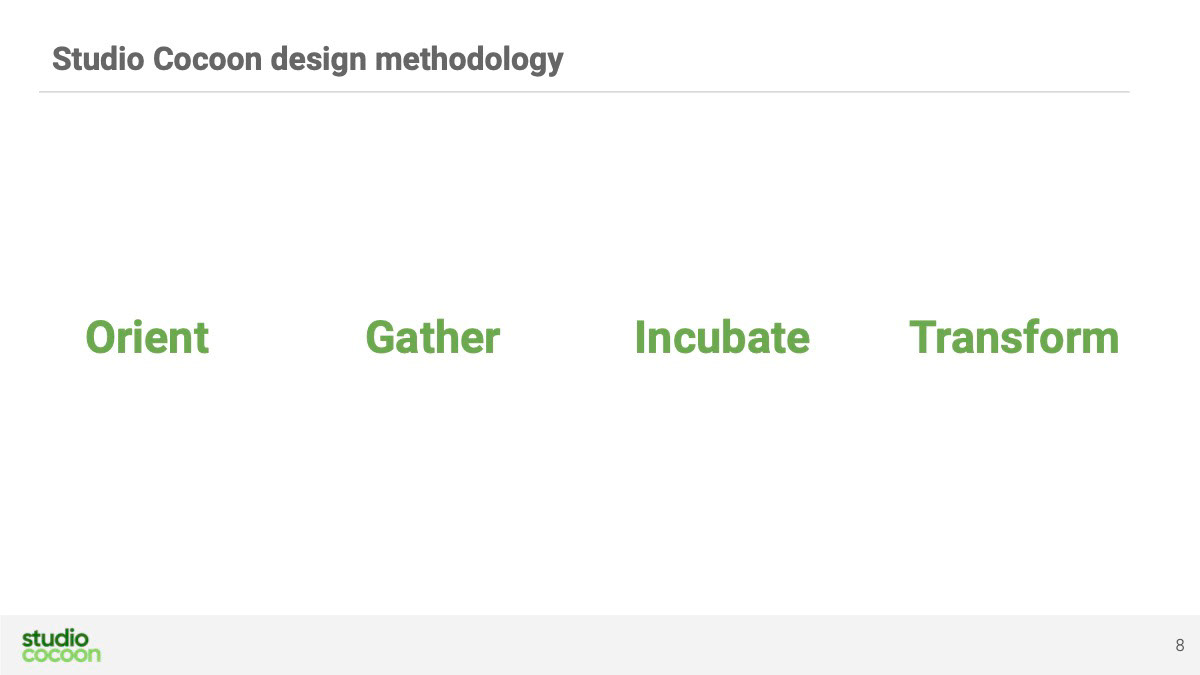Click the gray footer bar center

coord(600,645)
